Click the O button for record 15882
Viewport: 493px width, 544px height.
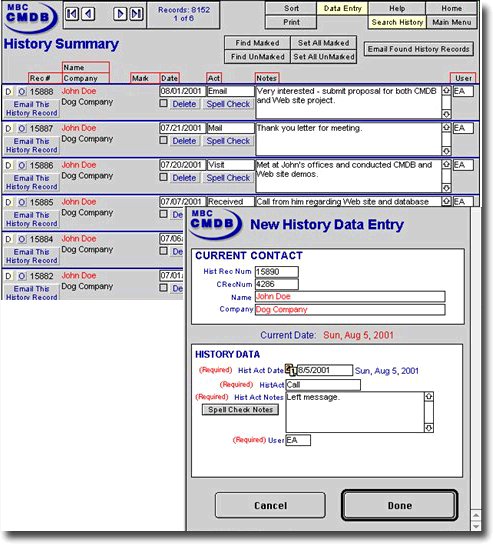22,276
